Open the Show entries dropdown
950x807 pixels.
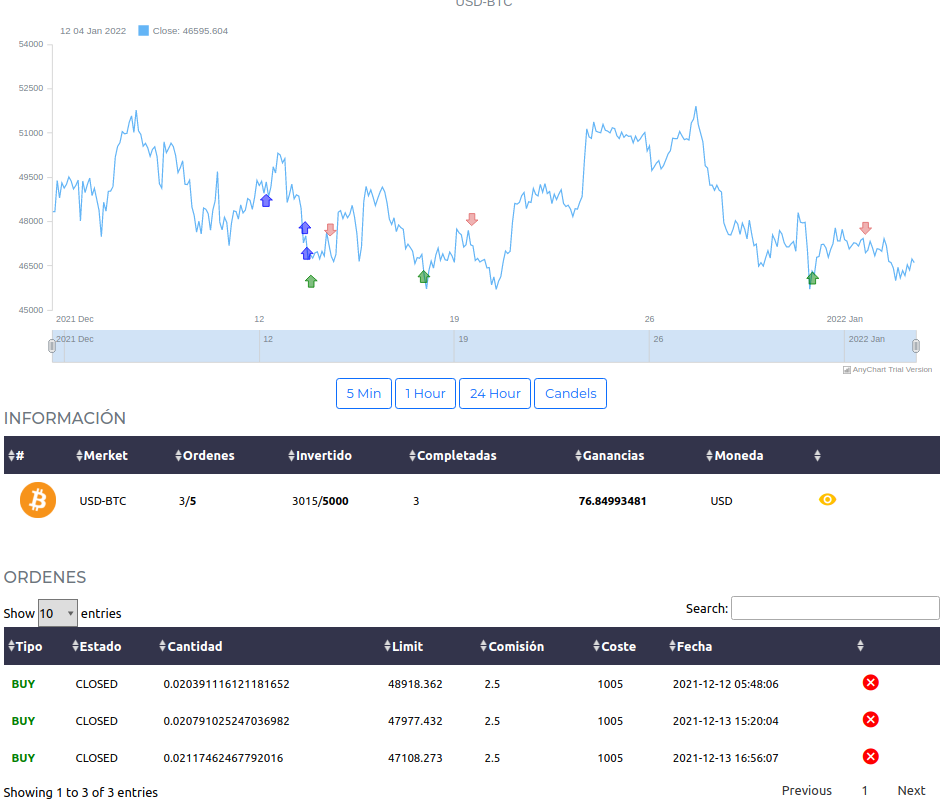57,612
